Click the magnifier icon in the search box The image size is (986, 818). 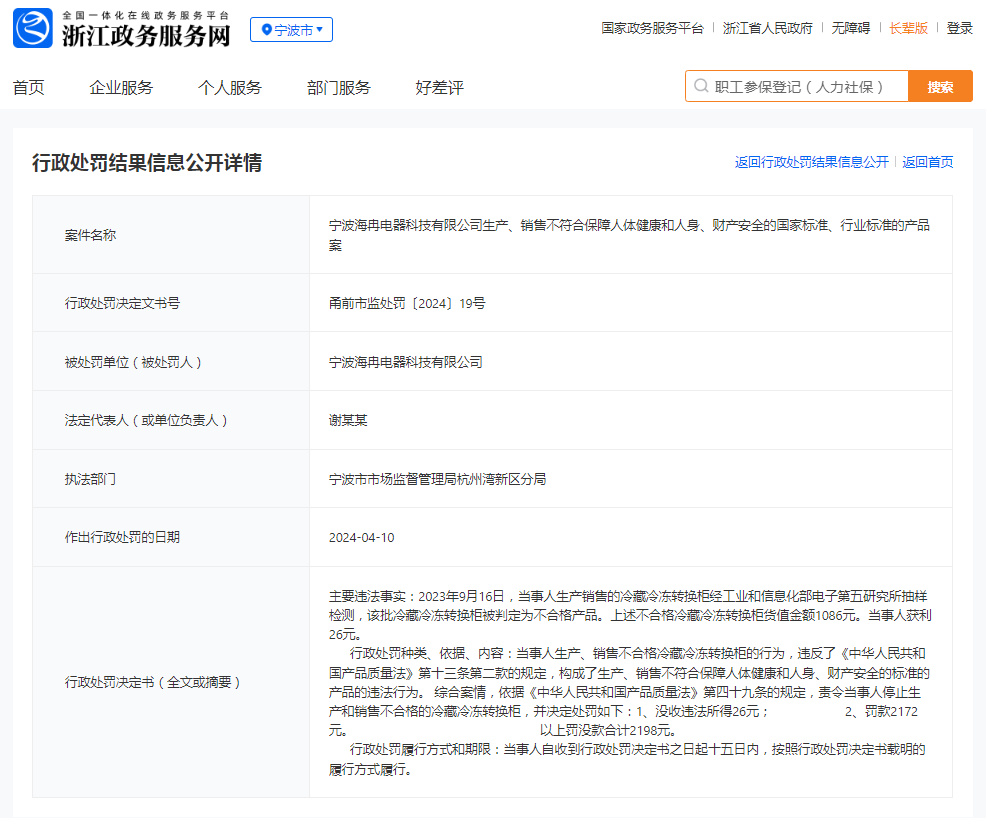(x=701, y=86)
